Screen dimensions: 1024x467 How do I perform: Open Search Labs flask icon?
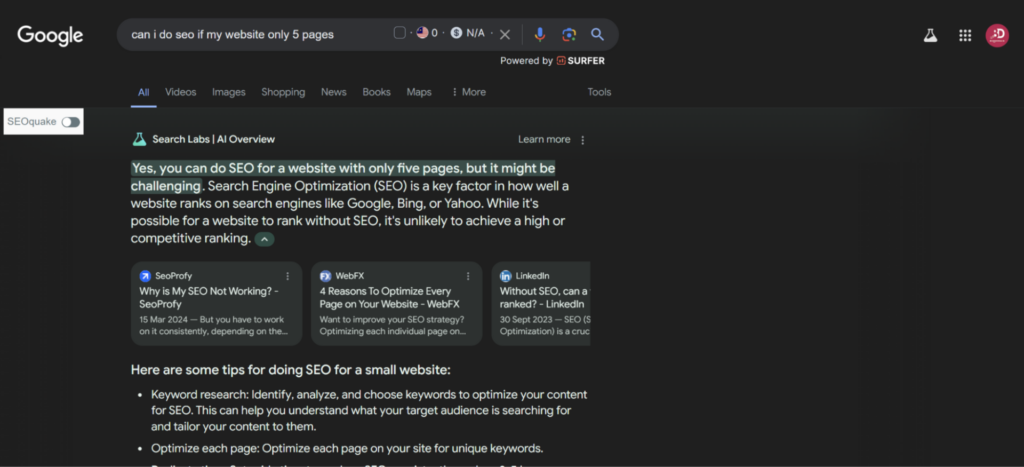point(931,36)
